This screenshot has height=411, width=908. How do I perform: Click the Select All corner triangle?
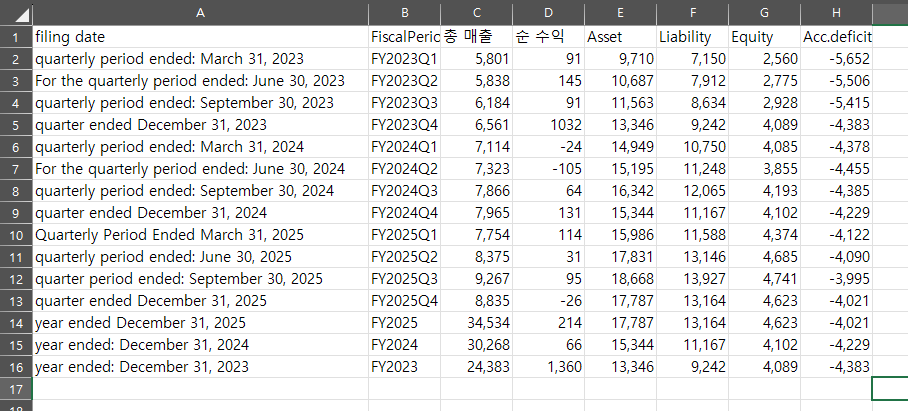tap(16, 13)
